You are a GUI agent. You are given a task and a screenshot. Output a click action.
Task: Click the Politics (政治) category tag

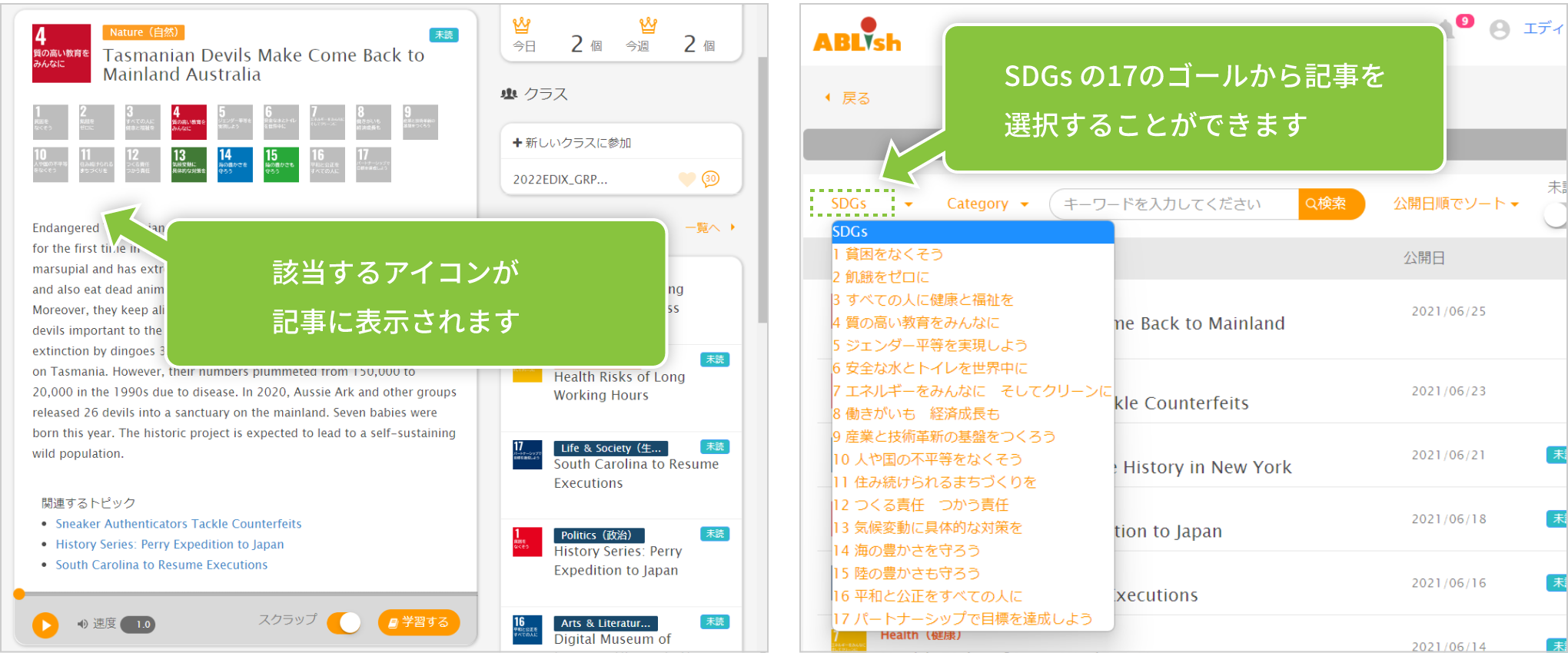(599, 535)
